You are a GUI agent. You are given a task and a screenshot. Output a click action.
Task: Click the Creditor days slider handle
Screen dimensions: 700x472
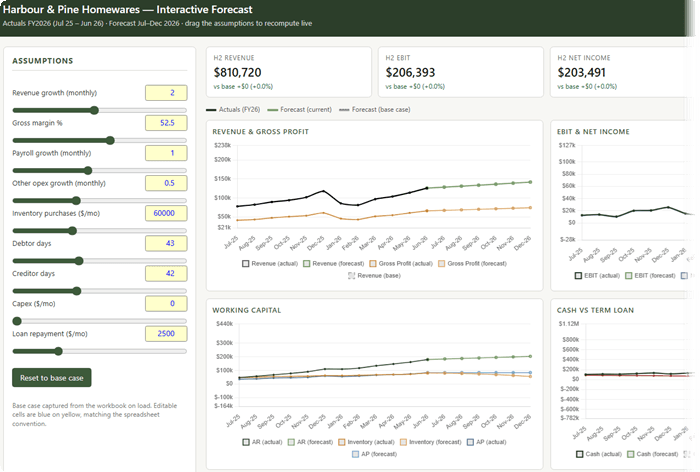click(77, 291)
